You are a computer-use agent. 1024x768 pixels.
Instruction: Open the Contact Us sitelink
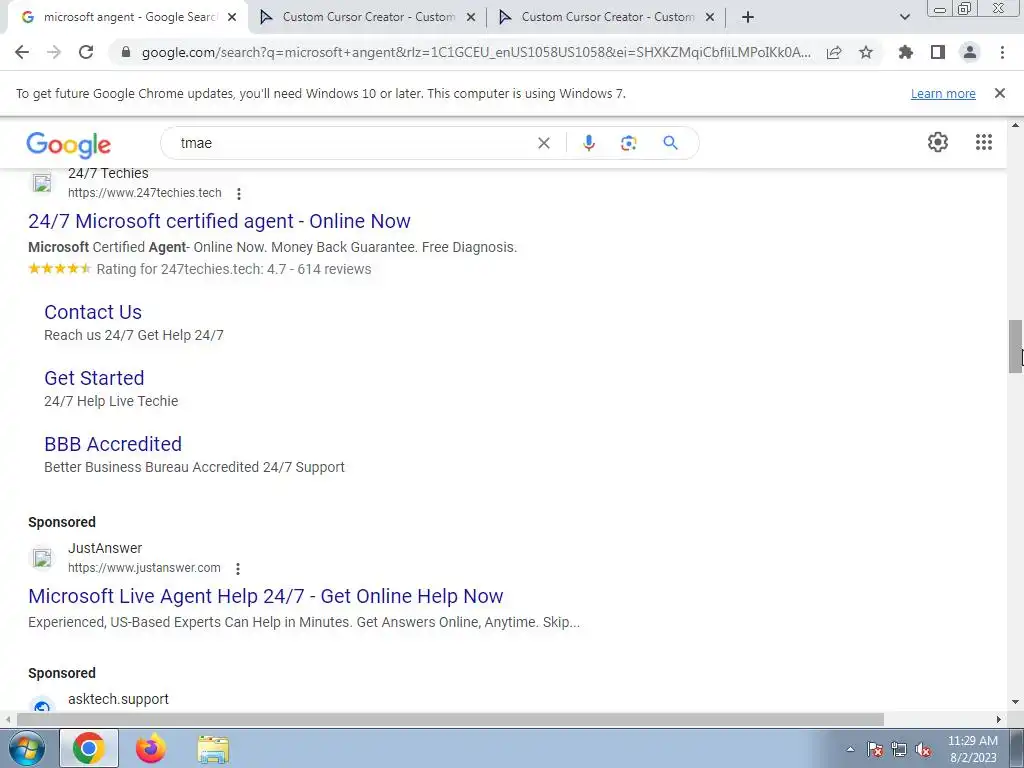pyautogui.click(x=93, y=312)
